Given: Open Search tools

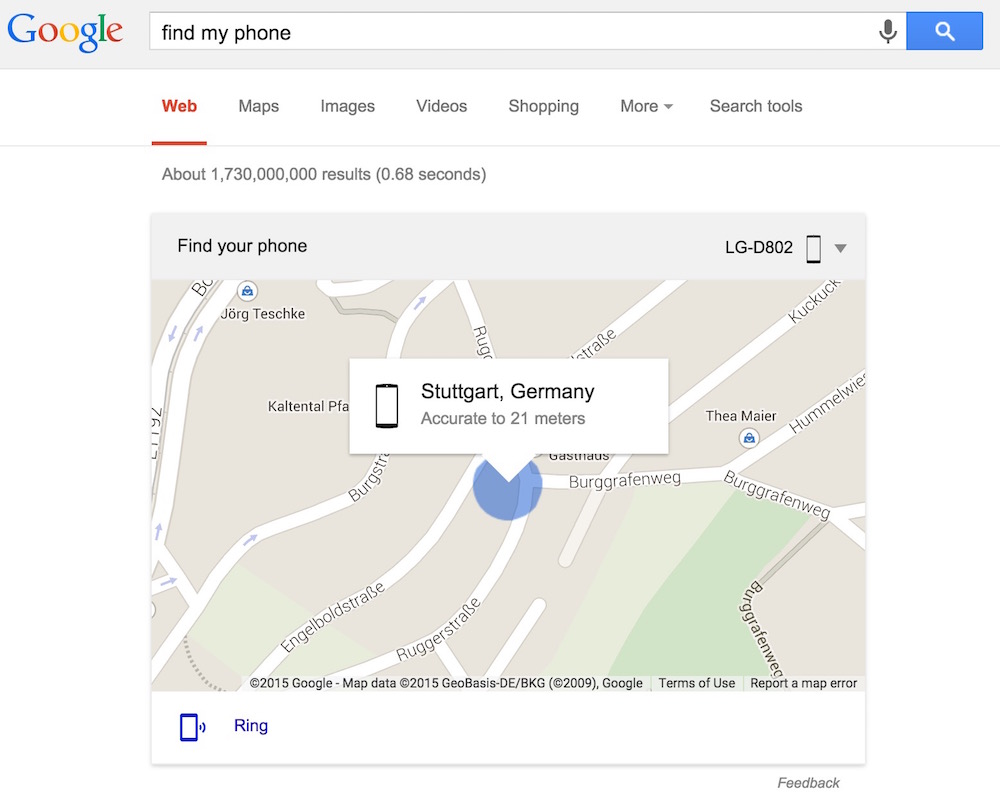Looking at the screenshot, I should pos(756,106).
